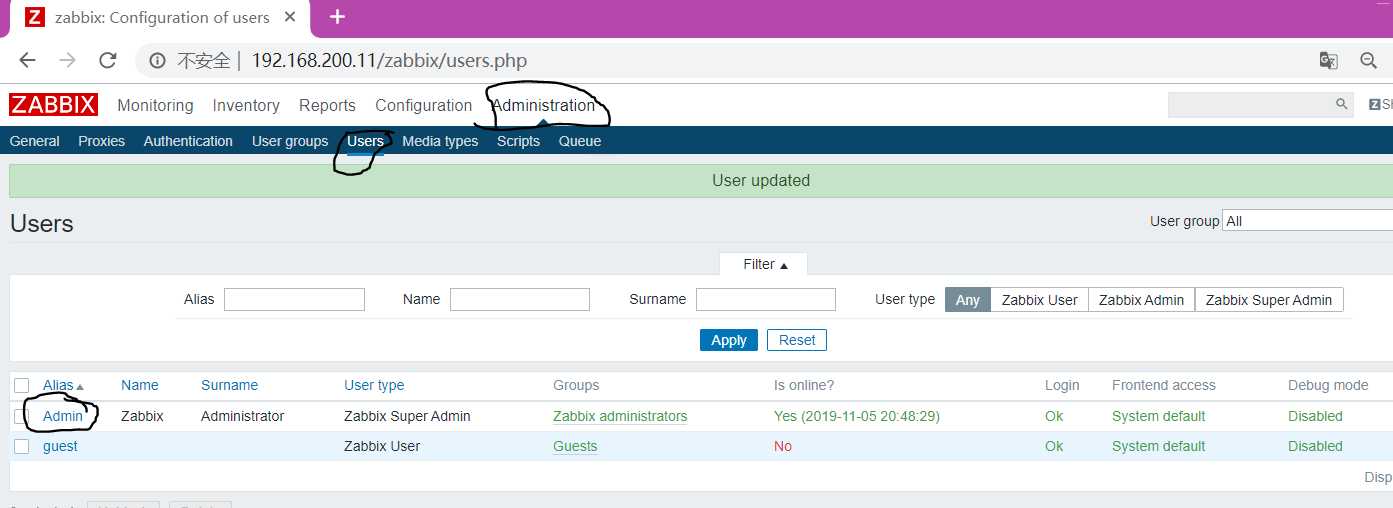Click the Name filter field
Viewport: 1393px width, 508px height.
tap(520, 299)
